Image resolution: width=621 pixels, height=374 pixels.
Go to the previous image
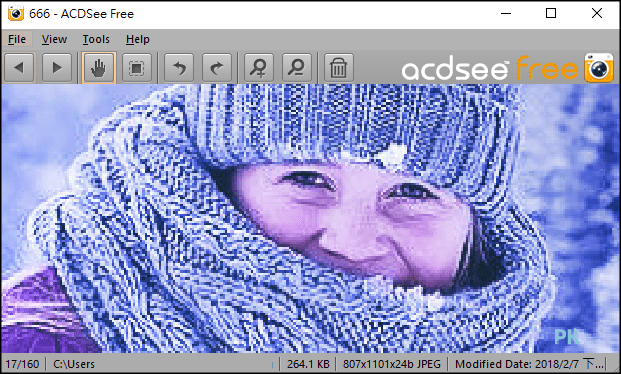[19, 68]
